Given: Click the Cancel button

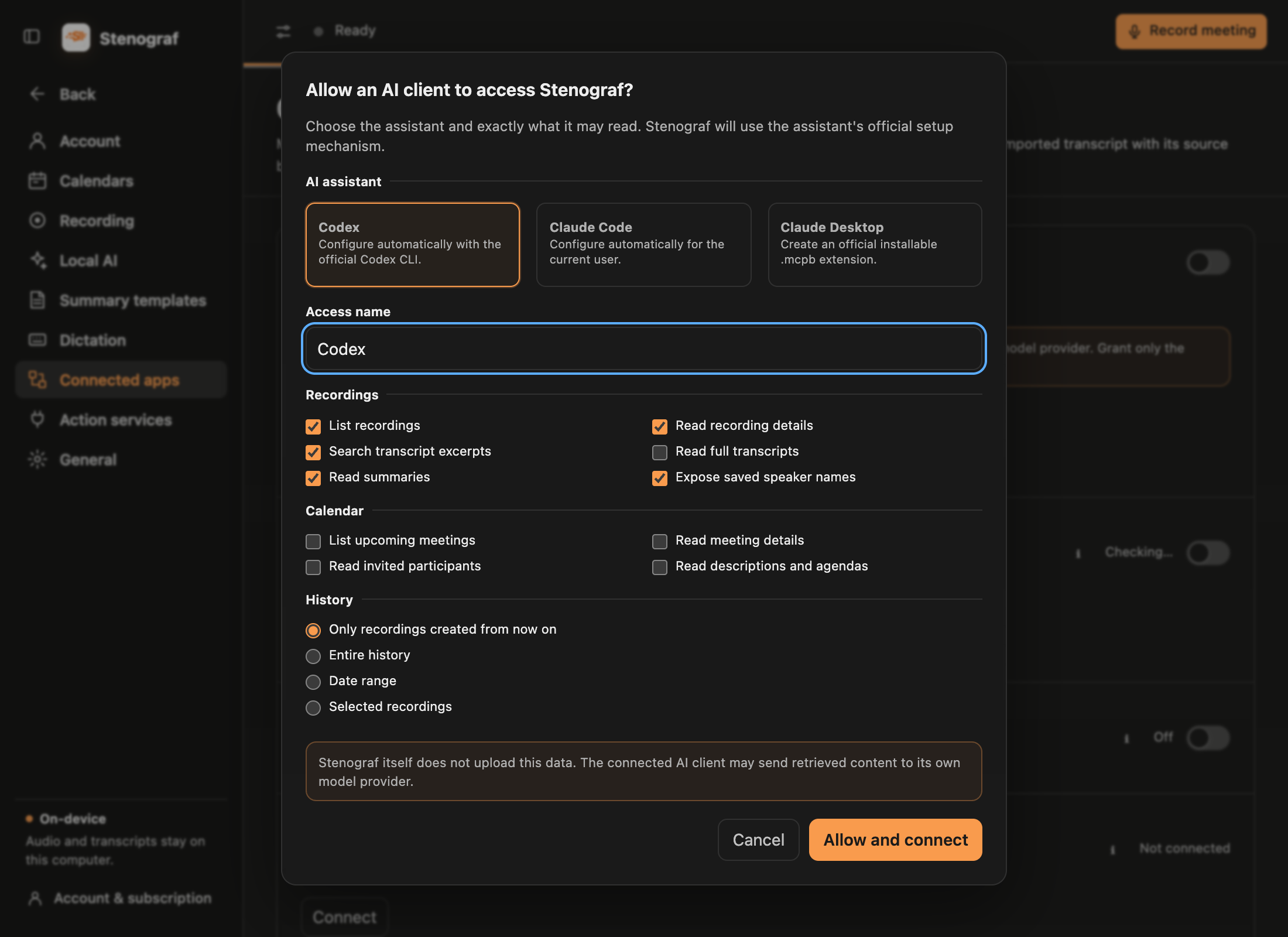Looking at the screenshot, I should coord(758,840).
